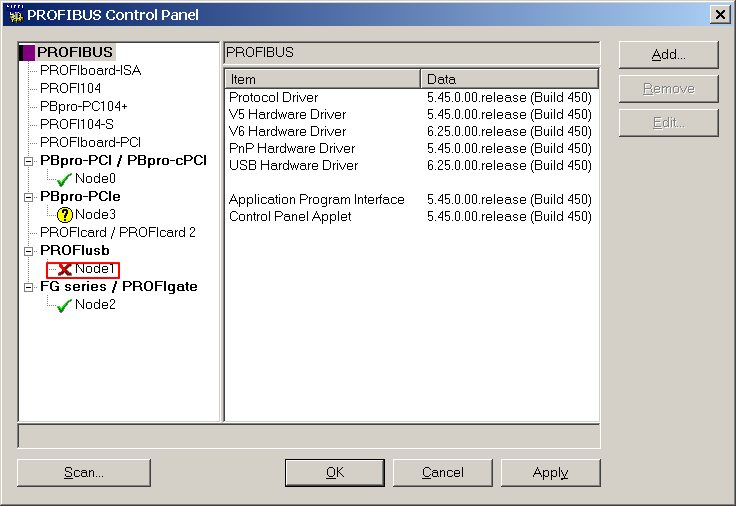
Task: Collapse the PBpro-PCI / PBpro-cPCI branch
Action: click(x=29, y=161)
